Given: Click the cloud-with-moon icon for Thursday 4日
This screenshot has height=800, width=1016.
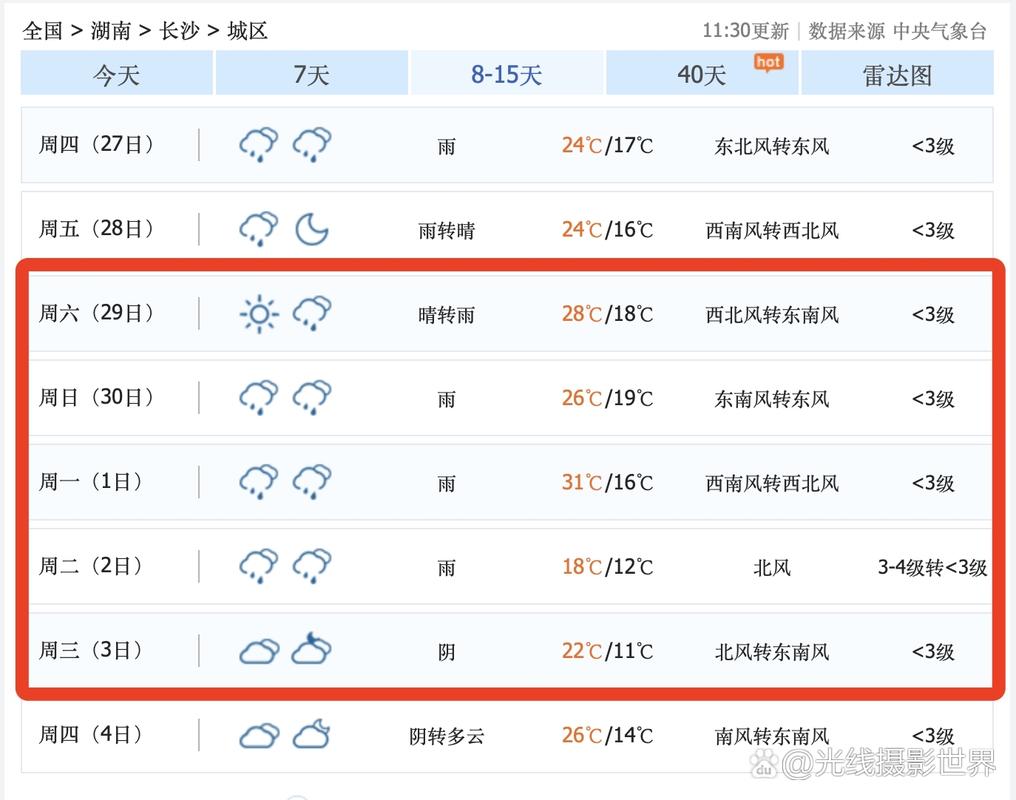Looking at the screenshot, I should [312, 734].
